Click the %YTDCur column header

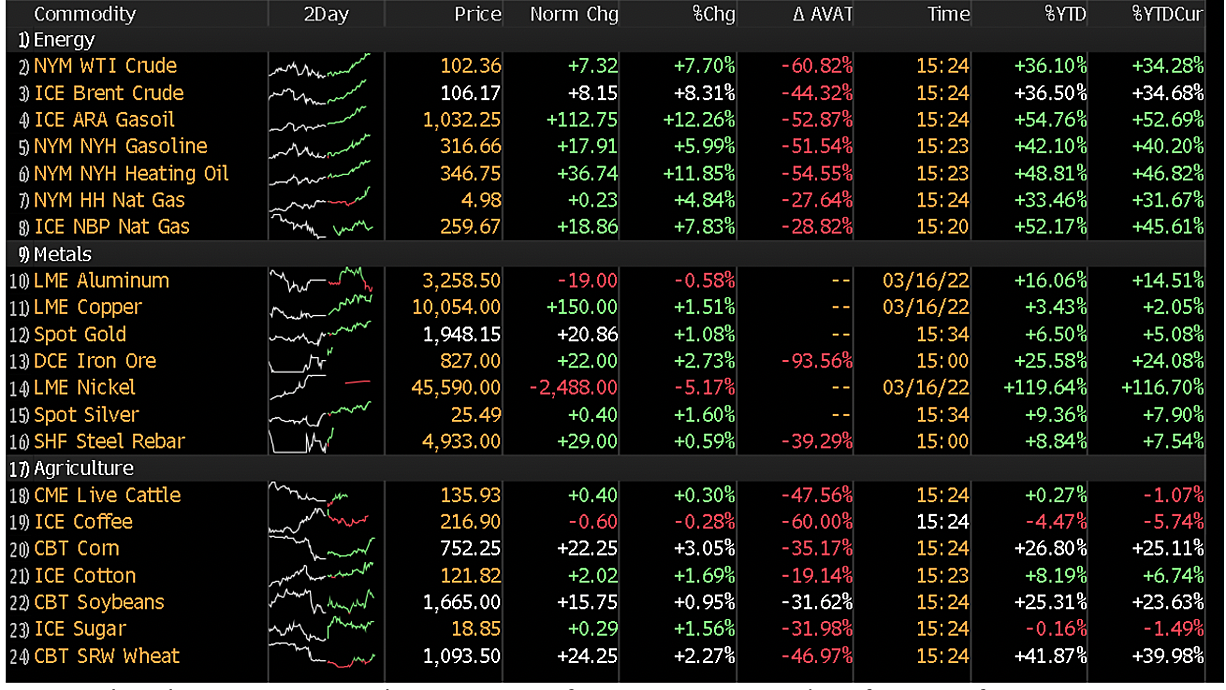pyautogui.click(x=1167, y=14)
